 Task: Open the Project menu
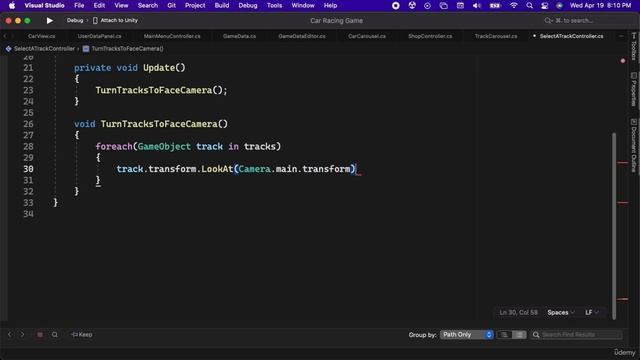click(195, 5)
